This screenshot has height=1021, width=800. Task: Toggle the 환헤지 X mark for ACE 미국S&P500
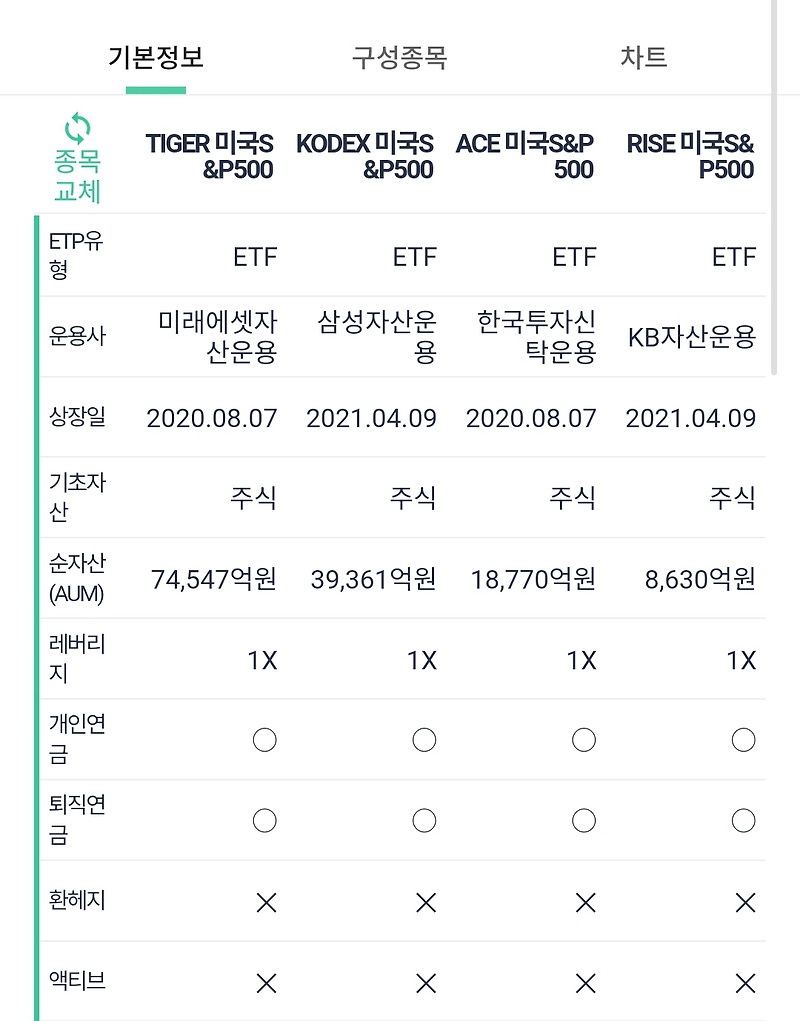pyautogui.click(x=584, y=902)
